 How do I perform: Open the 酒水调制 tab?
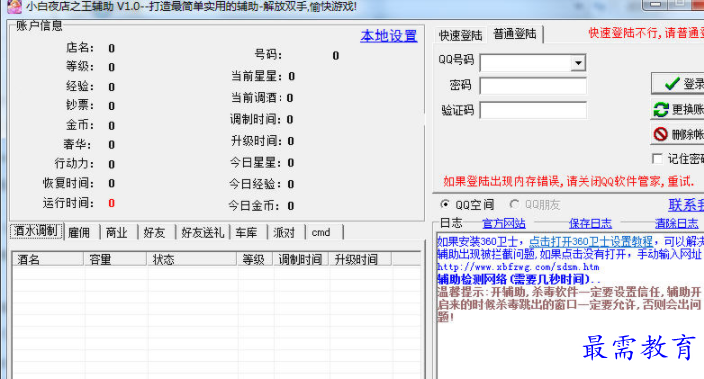(x=36, y=231)
